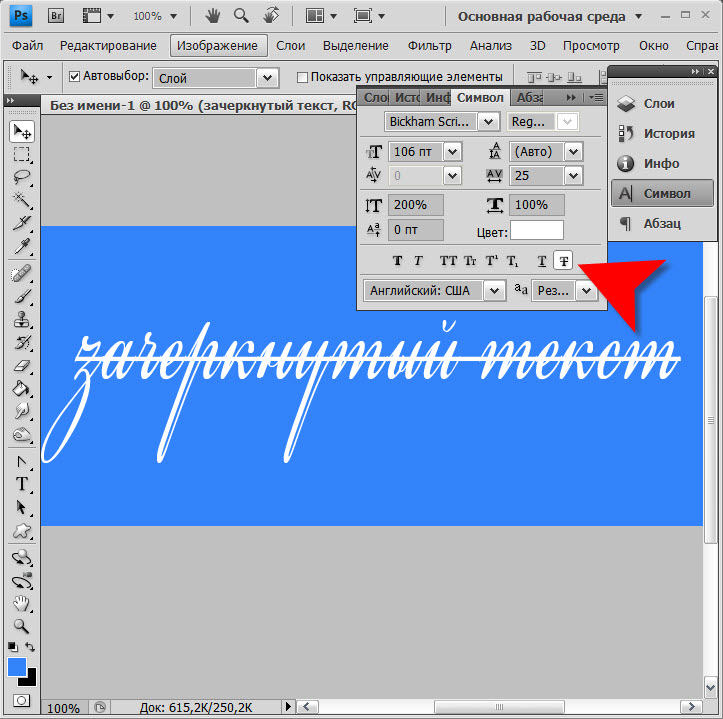This screenshot has height=719, width=723.
Task: Open the anti-aliasing Рез... dropdown
Action: [587, 291]
